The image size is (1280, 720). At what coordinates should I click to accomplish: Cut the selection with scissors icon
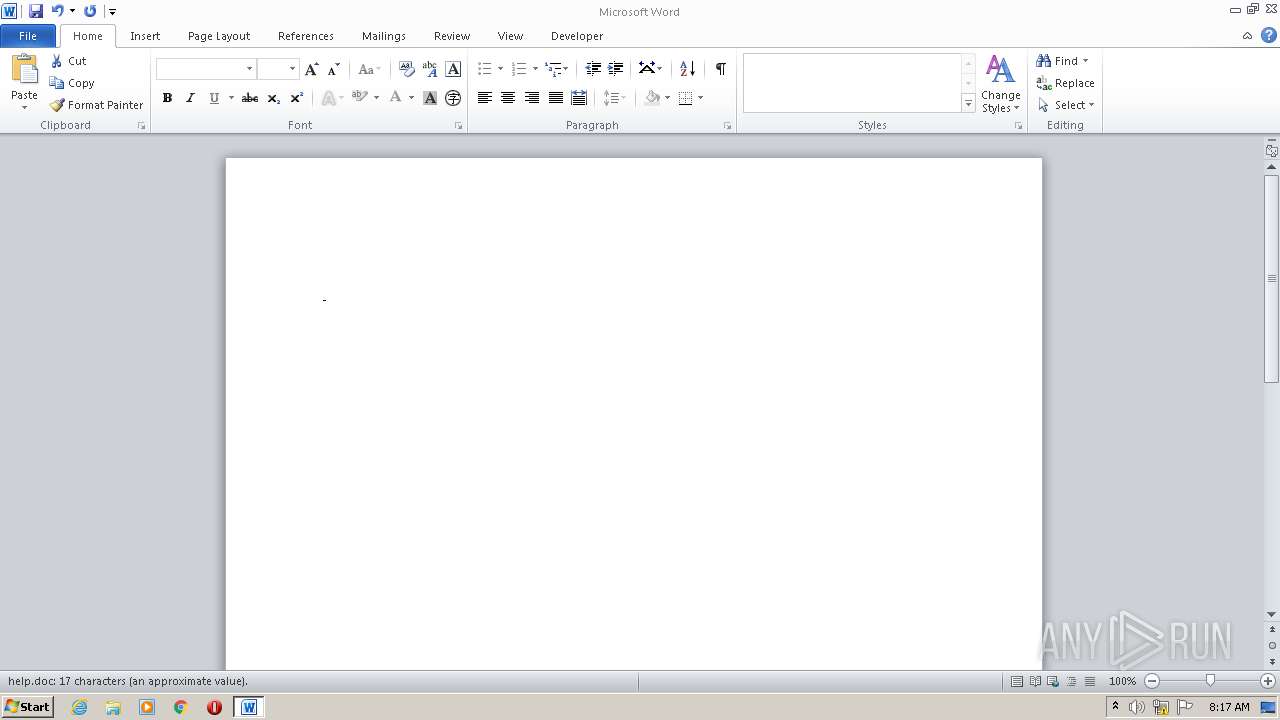click(x=57, y=61)
